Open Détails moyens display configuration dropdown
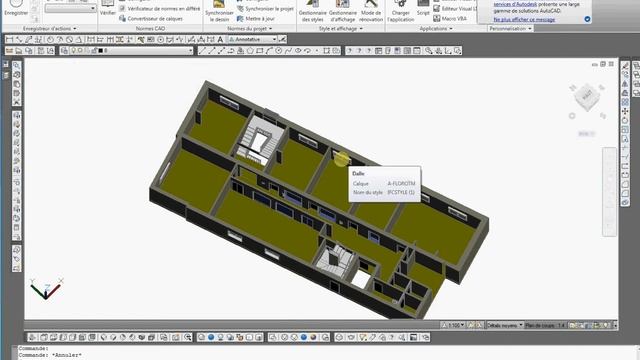 (x=505, y=325)
